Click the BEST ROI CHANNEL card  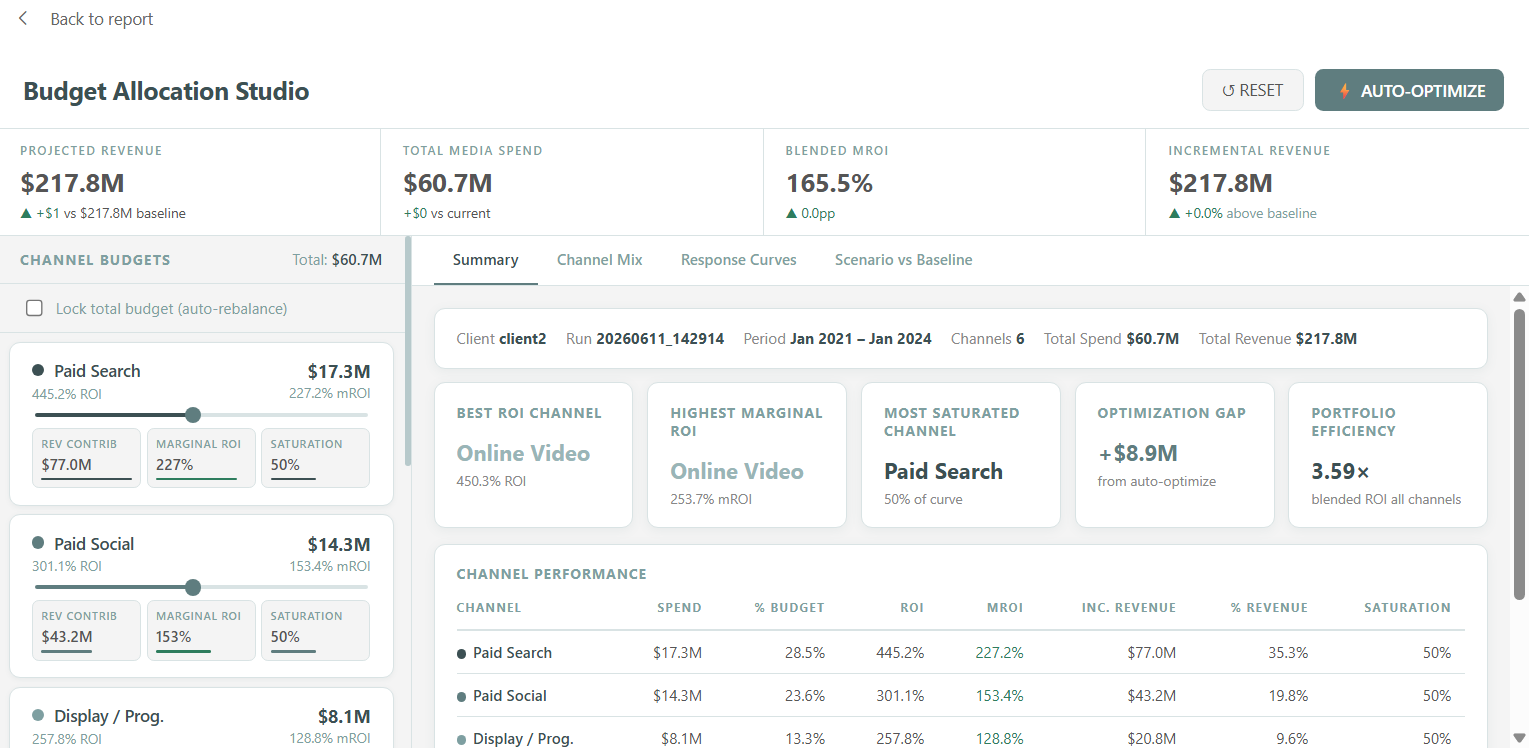533,455
